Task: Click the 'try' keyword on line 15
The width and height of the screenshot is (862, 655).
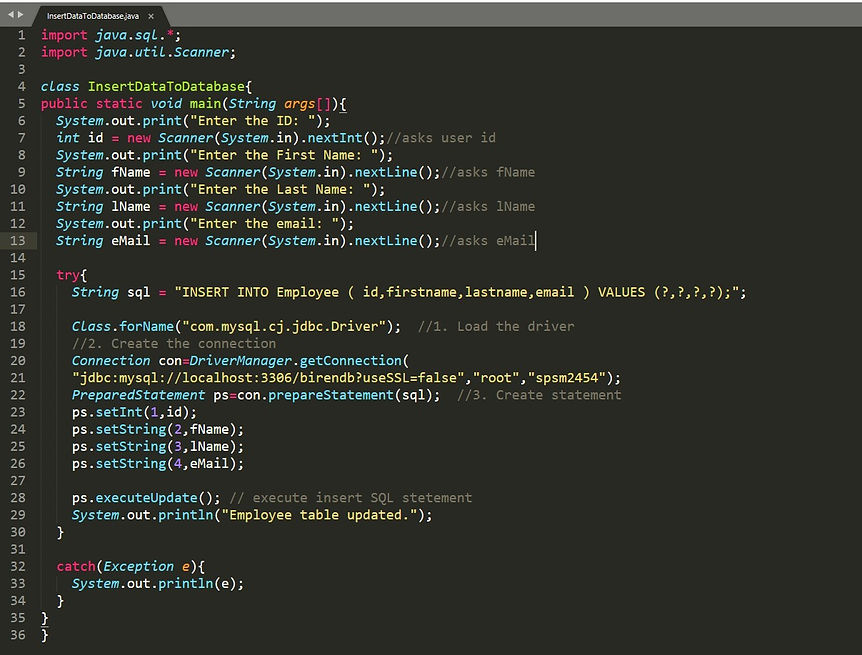Action: click(x=68, y=275)
